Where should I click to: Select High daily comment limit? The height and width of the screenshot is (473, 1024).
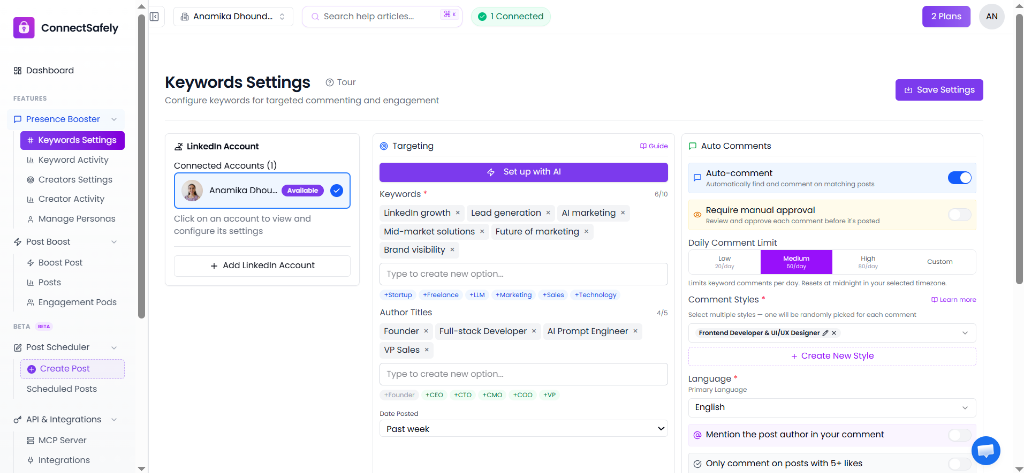pyautogui.click(x=868, y=262)
